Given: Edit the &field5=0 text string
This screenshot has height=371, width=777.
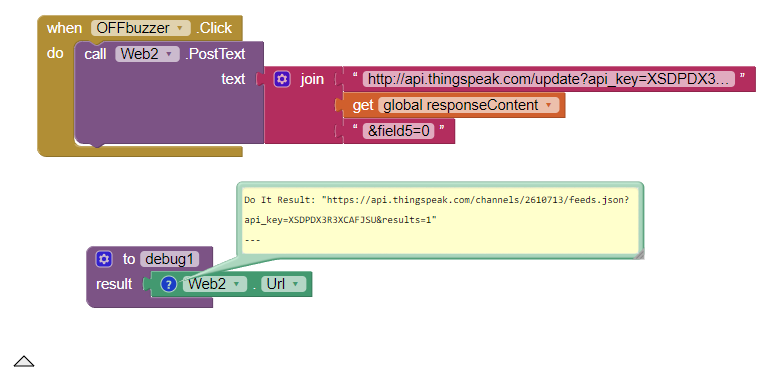Looking at the screenshot, I should point(398,131).
